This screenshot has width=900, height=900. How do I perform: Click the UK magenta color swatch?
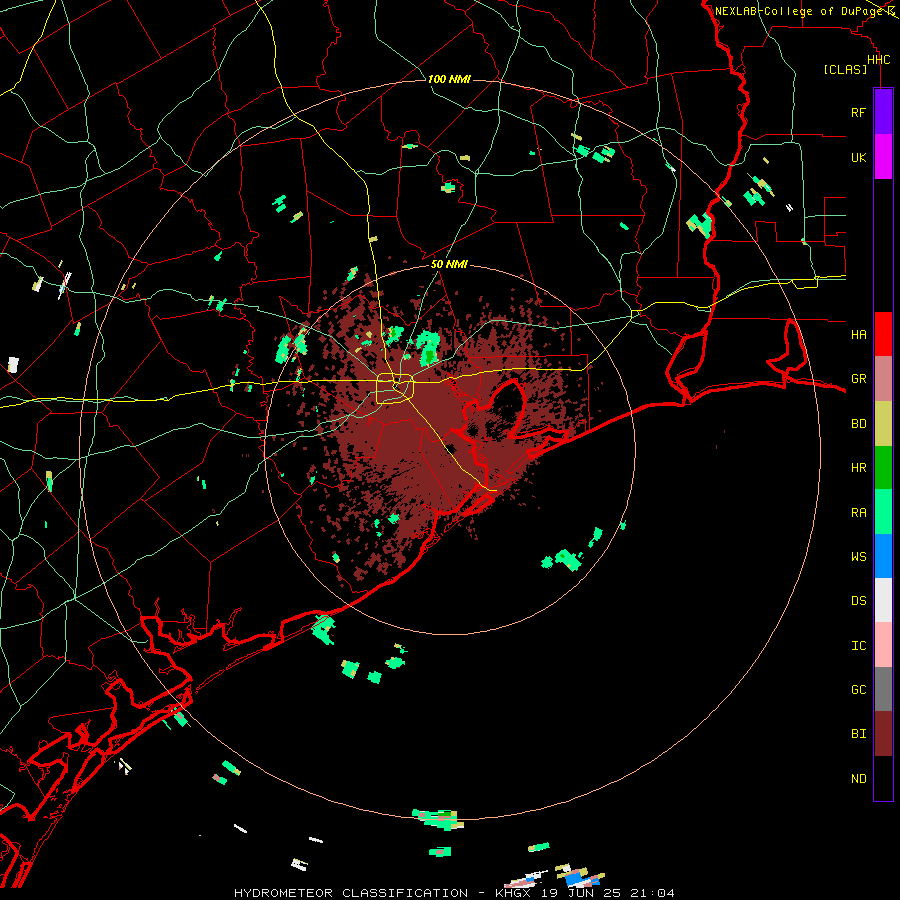883,157
